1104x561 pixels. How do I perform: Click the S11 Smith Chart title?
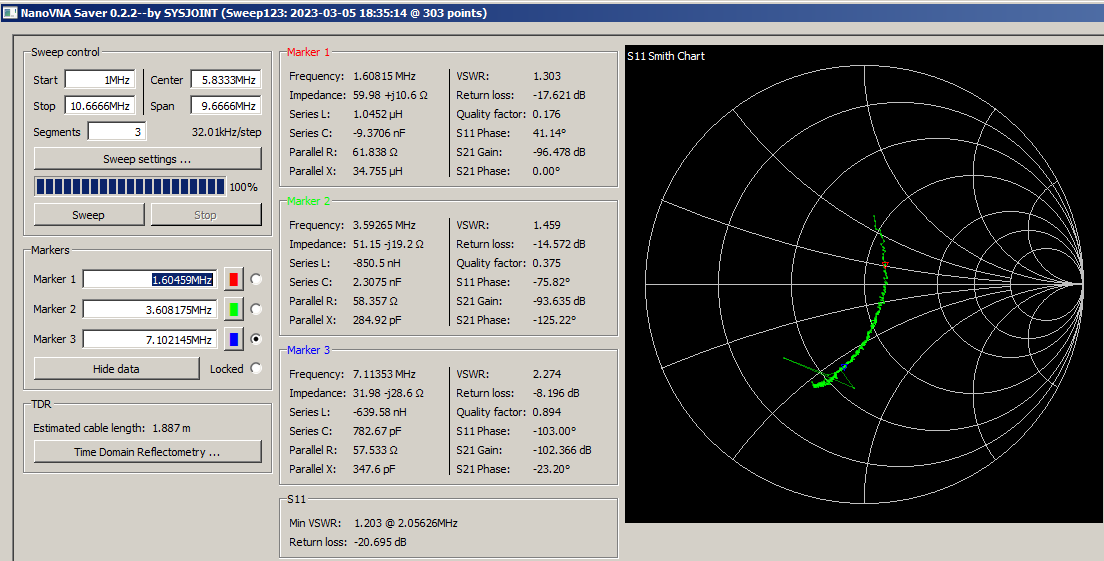[x=665, y=56]
